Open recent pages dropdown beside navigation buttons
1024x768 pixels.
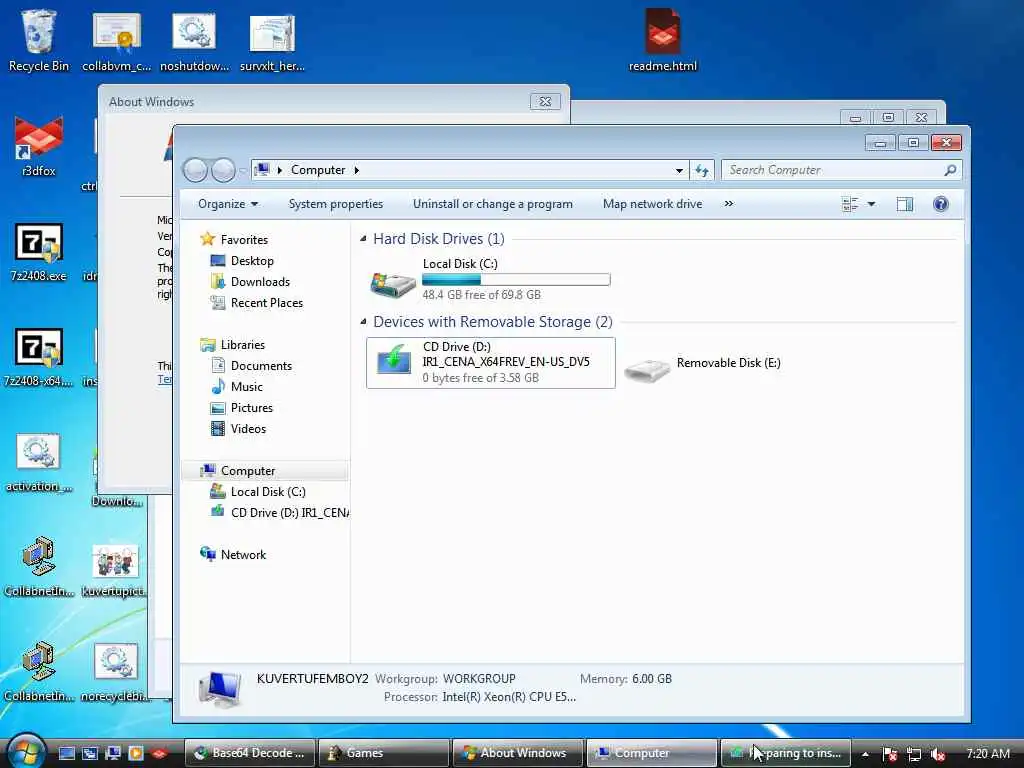coord(242,170)
